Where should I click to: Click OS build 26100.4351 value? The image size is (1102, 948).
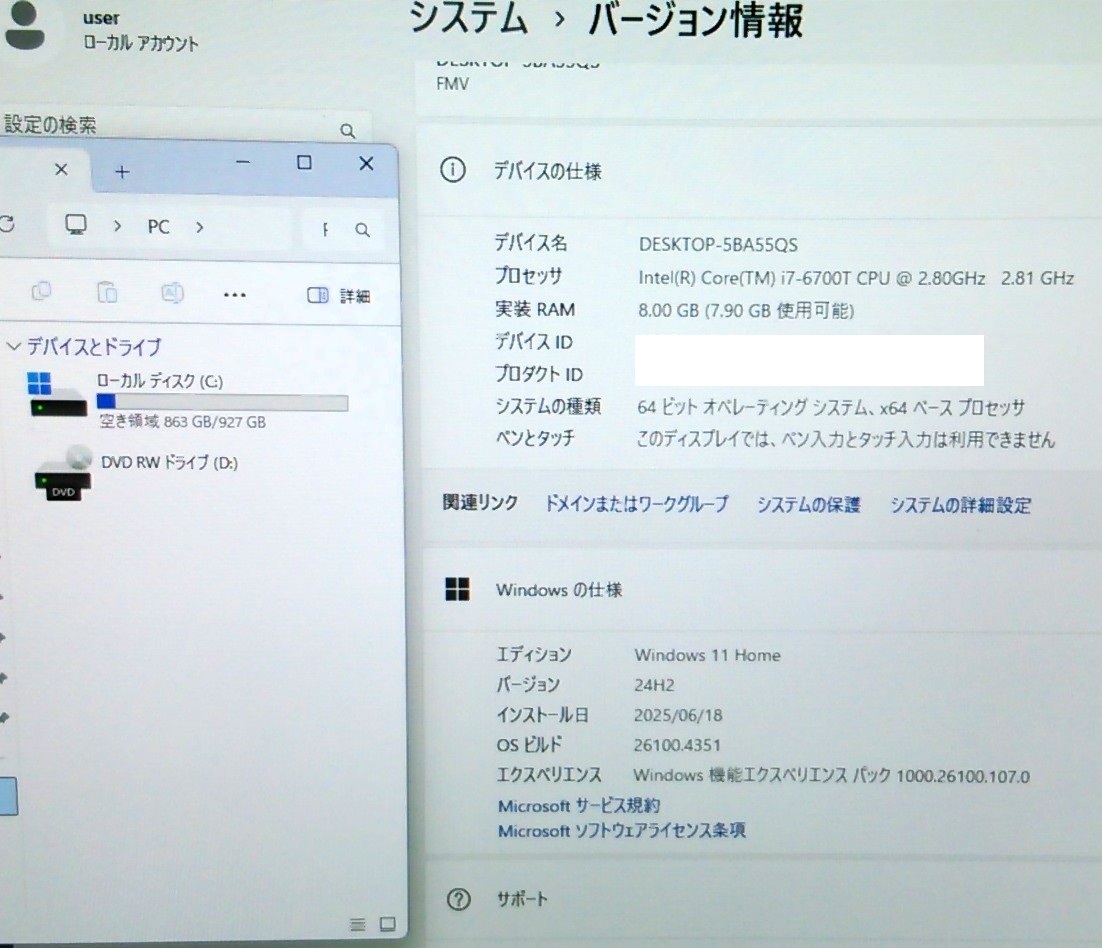coord(678,745)
